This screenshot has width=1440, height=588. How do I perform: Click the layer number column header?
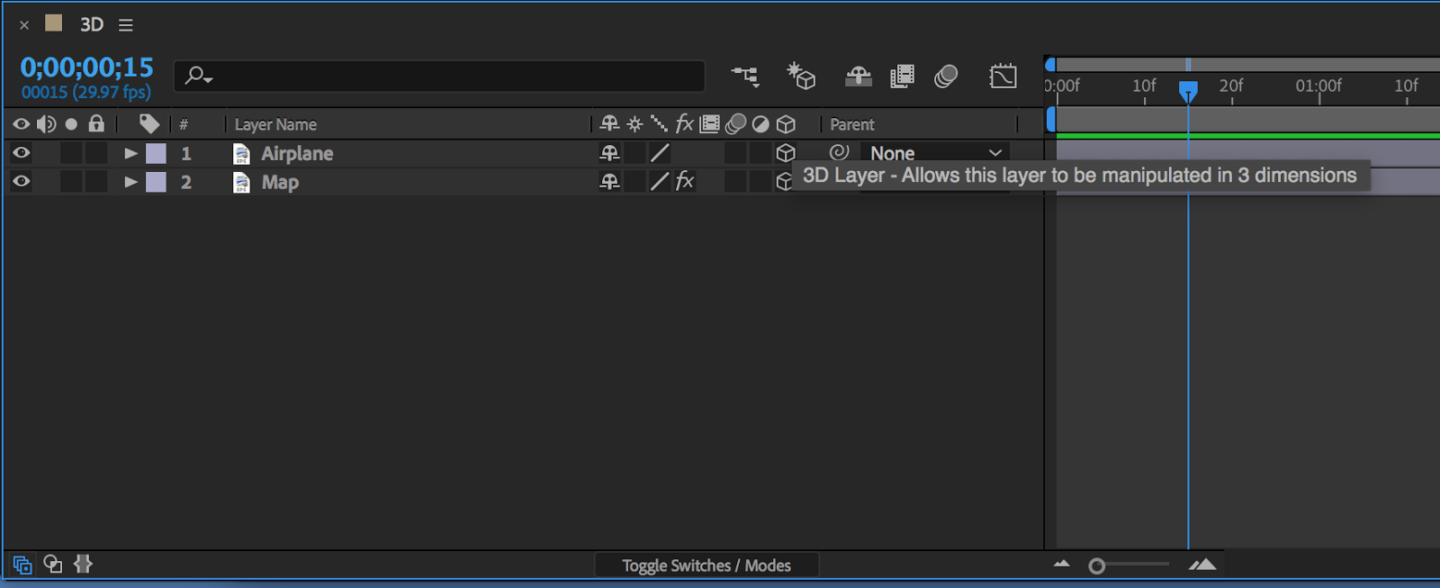[x=184, y=124]
